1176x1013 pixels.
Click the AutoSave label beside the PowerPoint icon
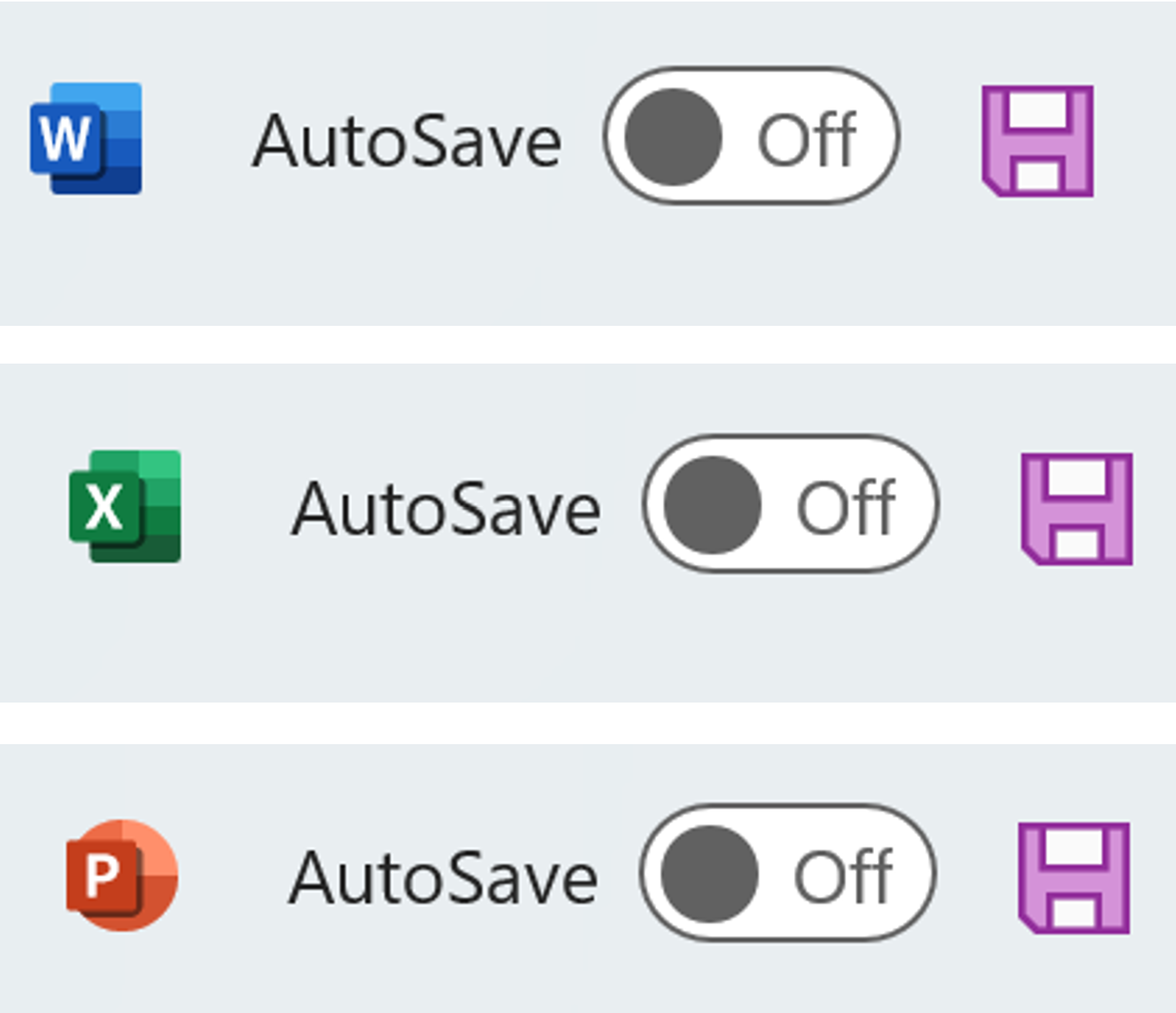pyautogui.click(x=444, y=878)
